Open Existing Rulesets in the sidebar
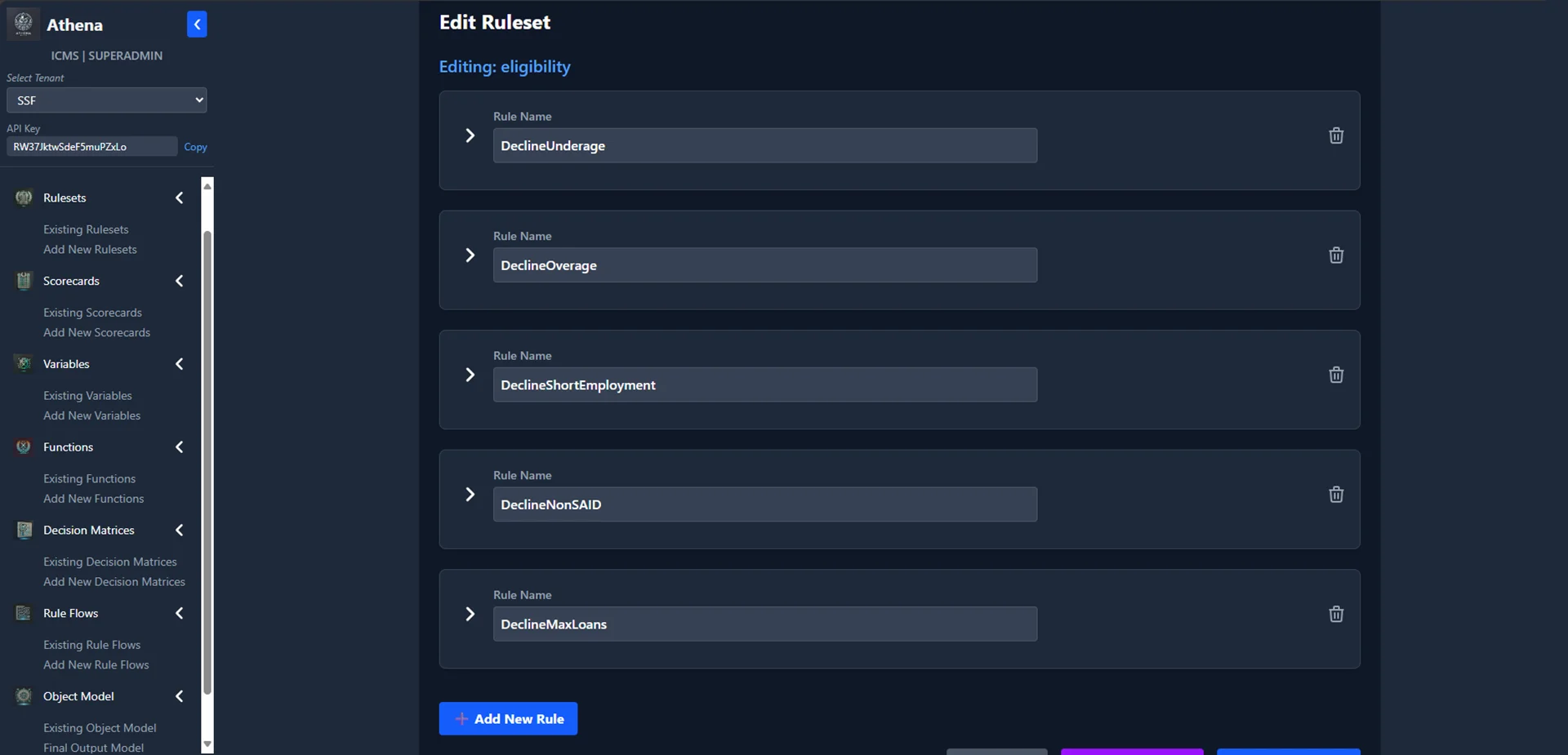Image resolution: width=1568 pixels, height=755 pixels. click(x=86, y=229)
